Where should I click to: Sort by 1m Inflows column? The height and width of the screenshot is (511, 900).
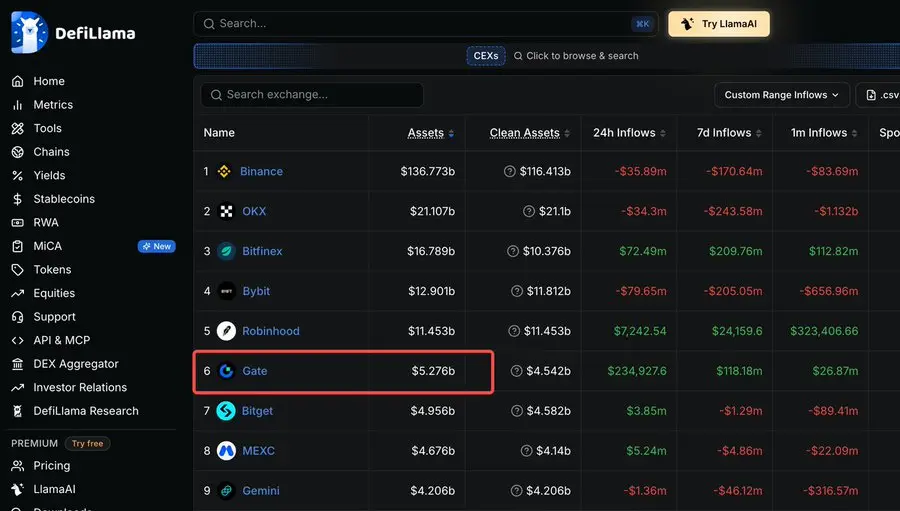(824, 133)
